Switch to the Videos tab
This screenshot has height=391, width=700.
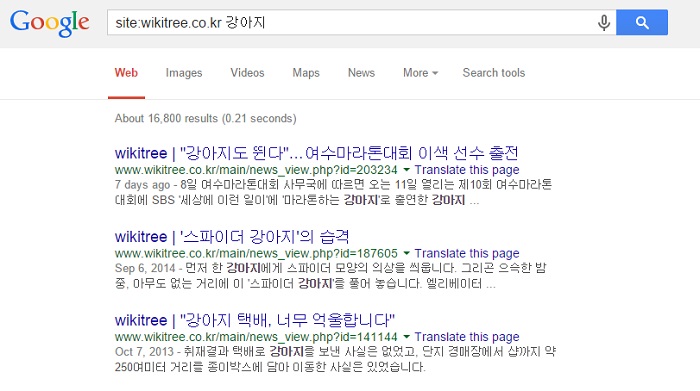247,73
